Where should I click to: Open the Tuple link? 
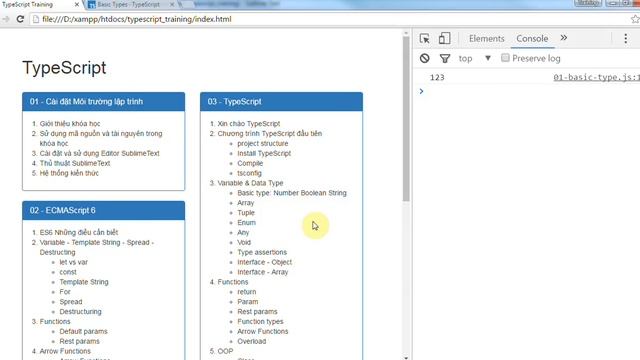point(246,213)
